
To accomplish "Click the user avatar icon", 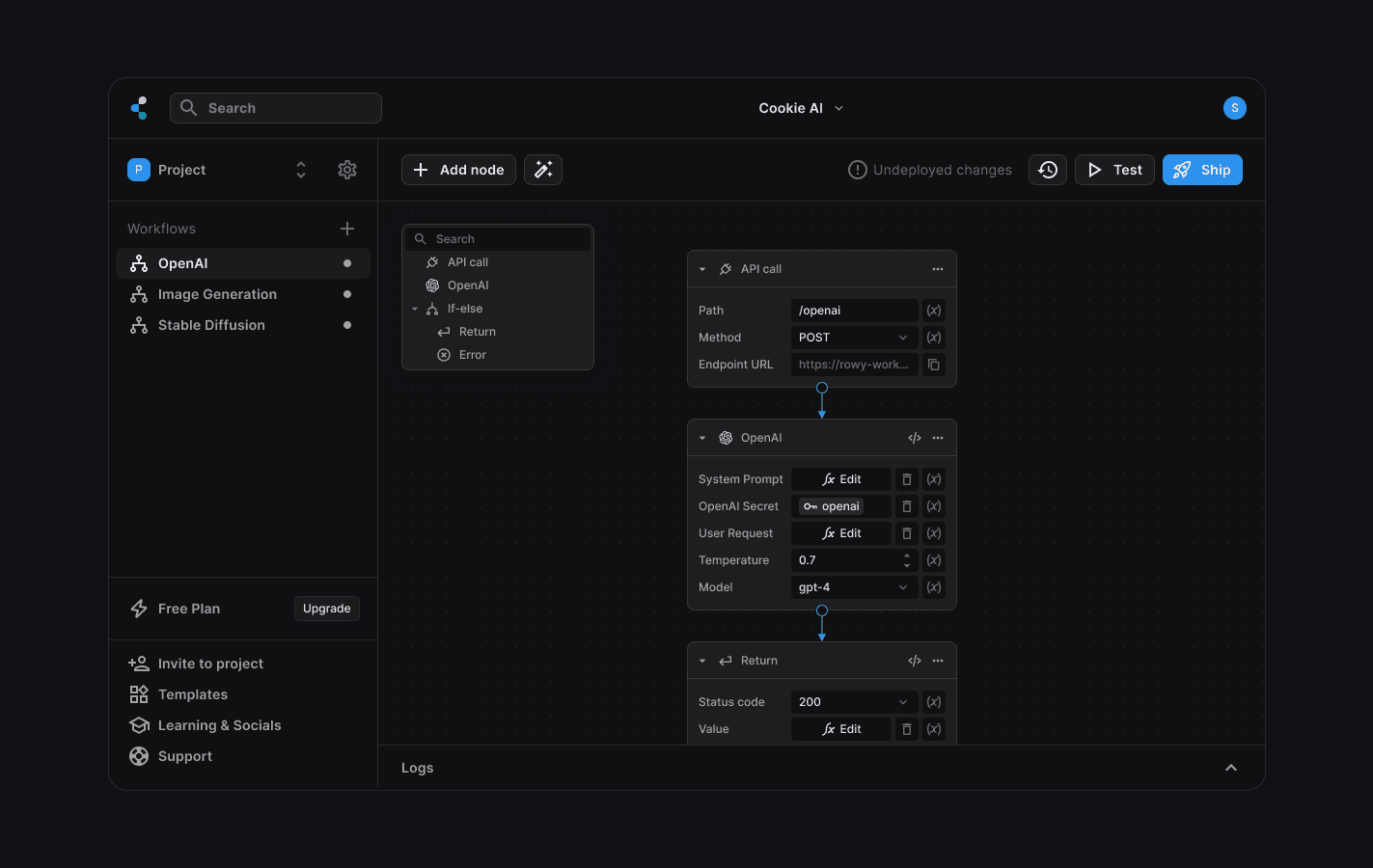I will click(1234, 108).
